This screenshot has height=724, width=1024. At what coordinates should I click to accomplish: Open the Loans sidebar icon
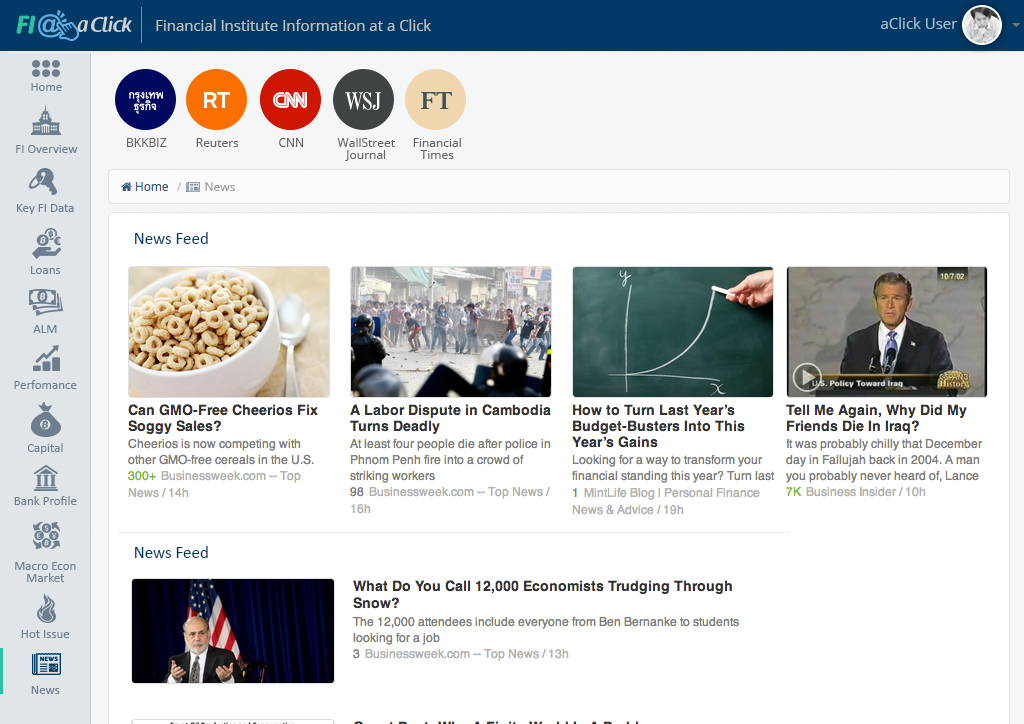point(46,244)
